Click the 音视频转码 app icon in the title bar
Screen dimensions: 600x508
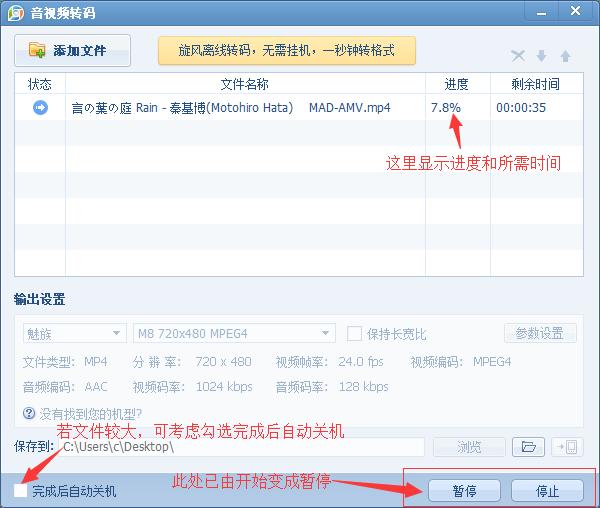(x=16, y=13)
